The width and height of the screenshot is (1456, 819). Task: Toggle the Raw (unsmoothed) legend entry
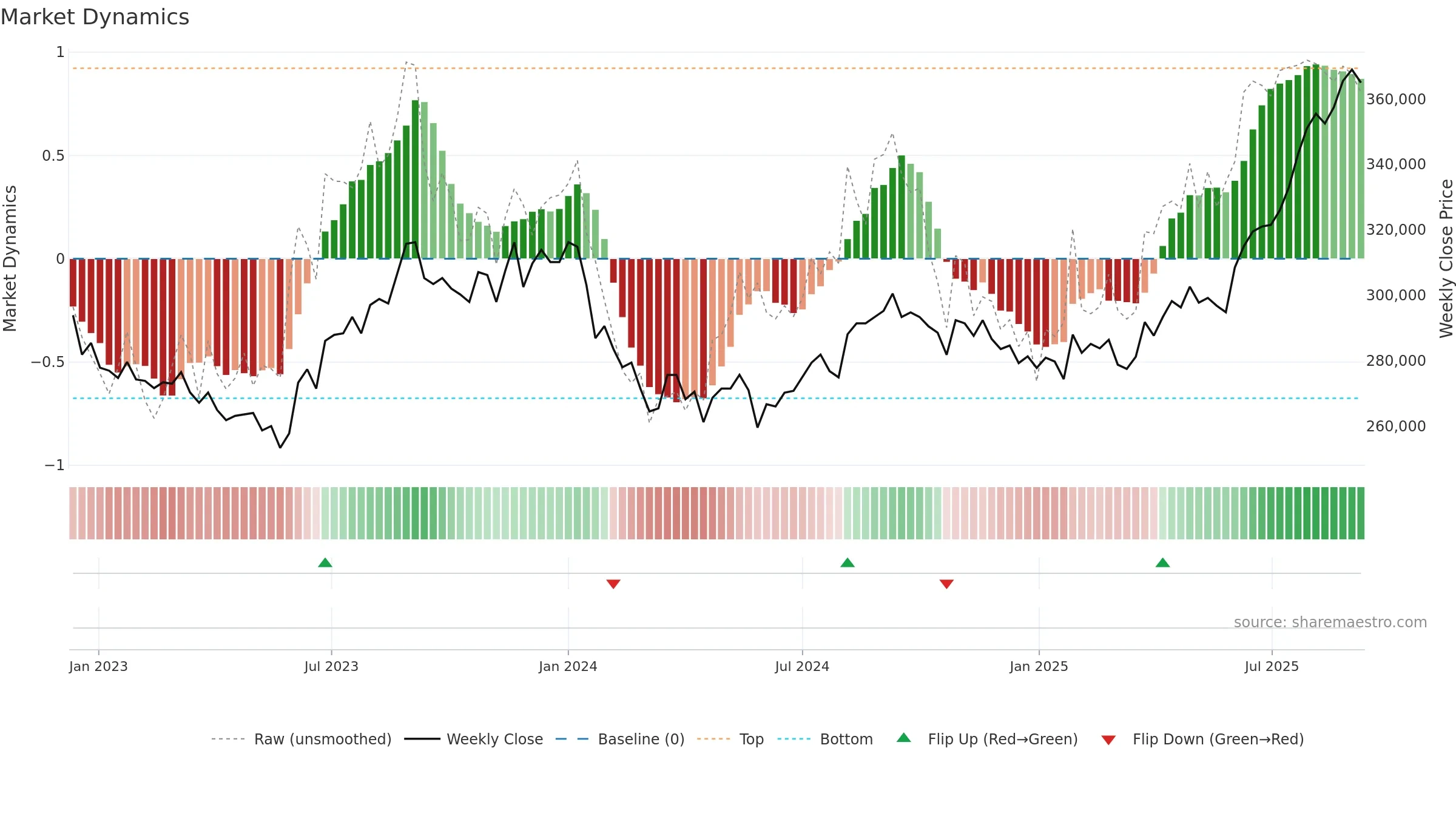[x=302, y=739]
